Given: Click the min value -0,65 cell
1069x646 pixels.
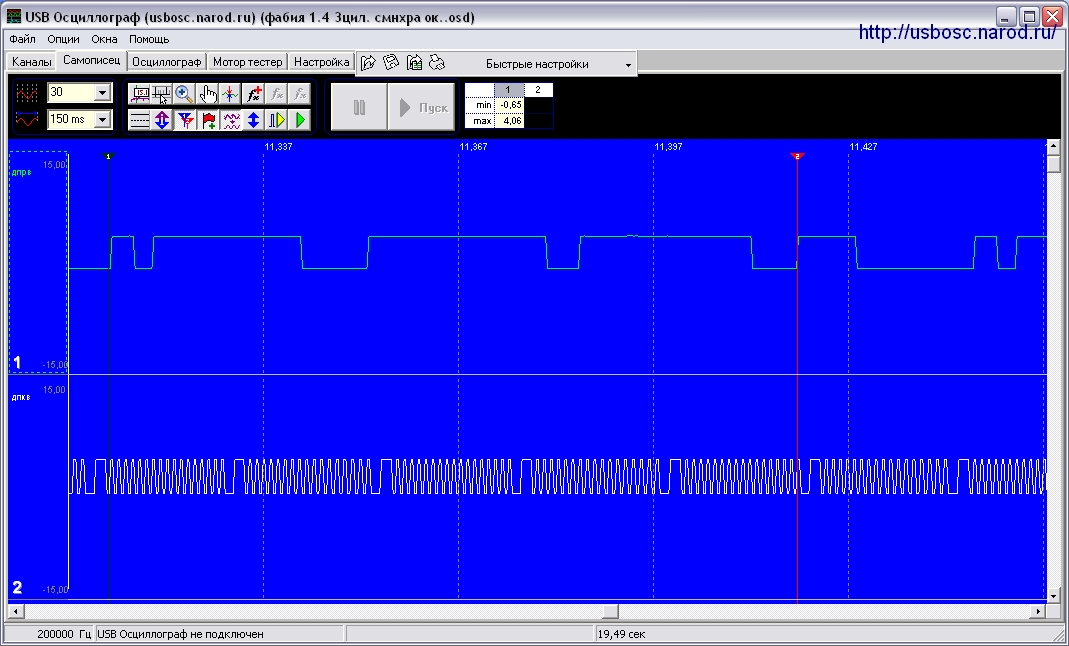Looking at the screenshot, I should coord(509,105).
